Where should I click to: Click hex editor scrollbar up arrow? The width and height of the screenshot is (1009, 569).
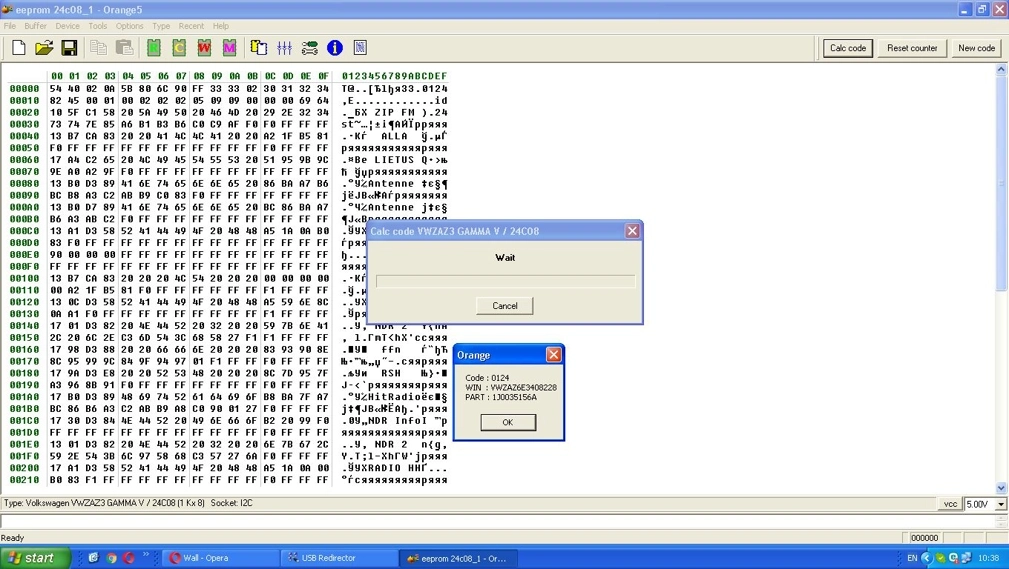click(x=1001, y=69)
